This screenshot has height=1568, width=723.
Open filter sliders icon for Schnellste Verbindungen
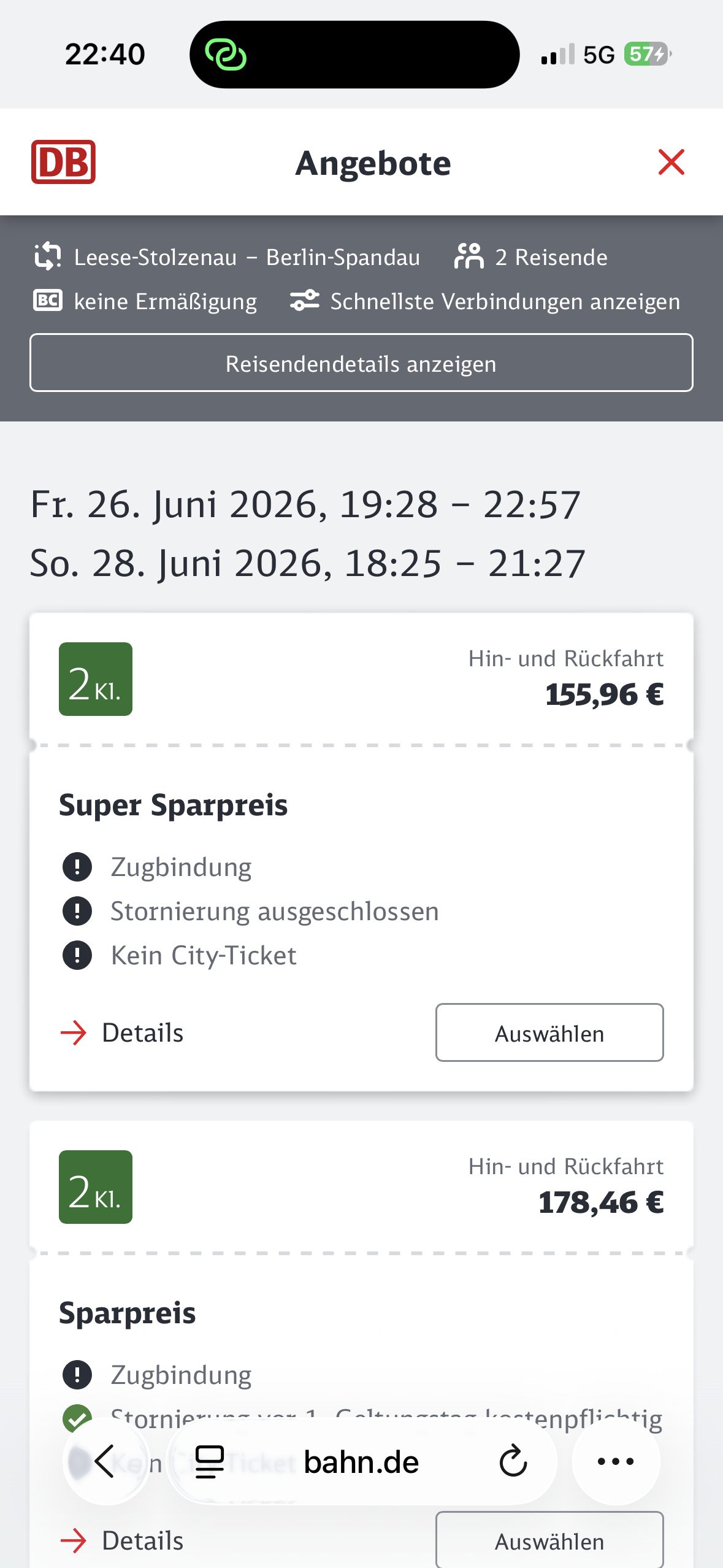(x=305, y=301)
